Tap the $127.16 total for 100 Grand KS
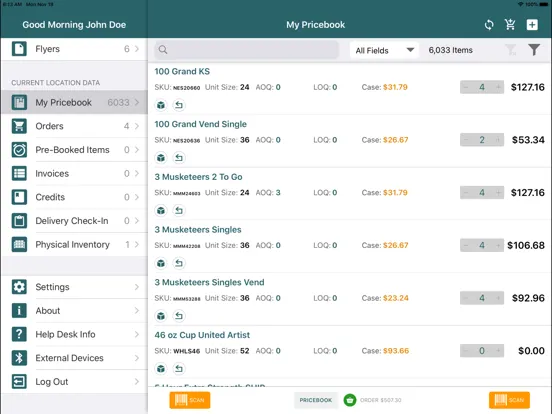This screenshot has height=414, width=552. click(x=527, y=87)
